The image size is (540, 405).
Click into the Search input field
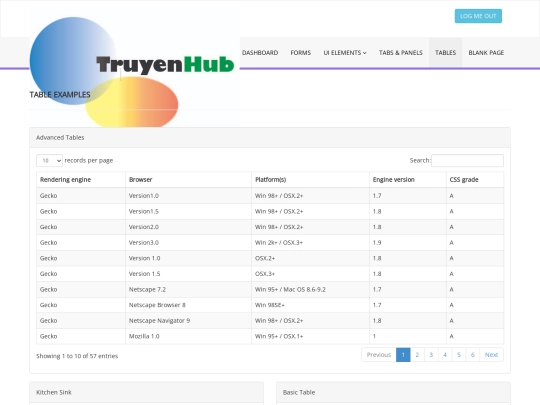[467, 160]
